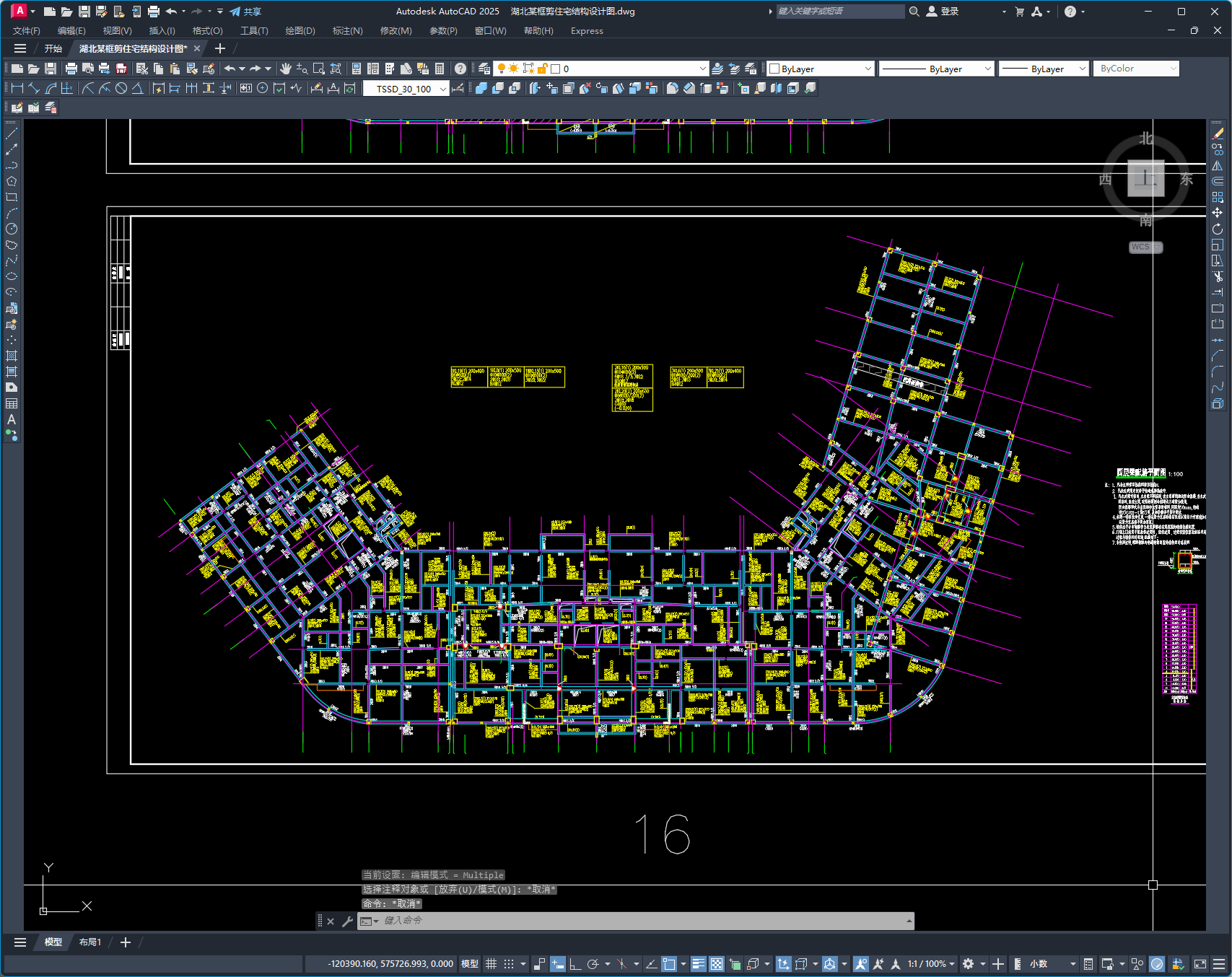Open the 格式(O) menu
1232x977 pixels.
[208, 31]
